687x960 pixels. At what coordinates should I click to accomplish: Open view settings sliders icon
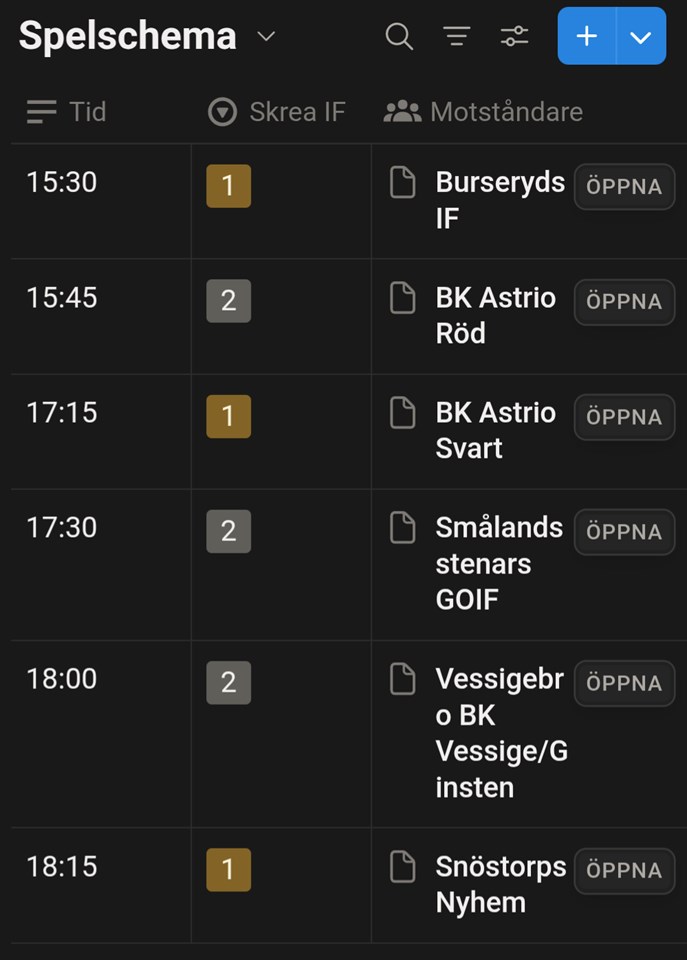tap(515, 37)
